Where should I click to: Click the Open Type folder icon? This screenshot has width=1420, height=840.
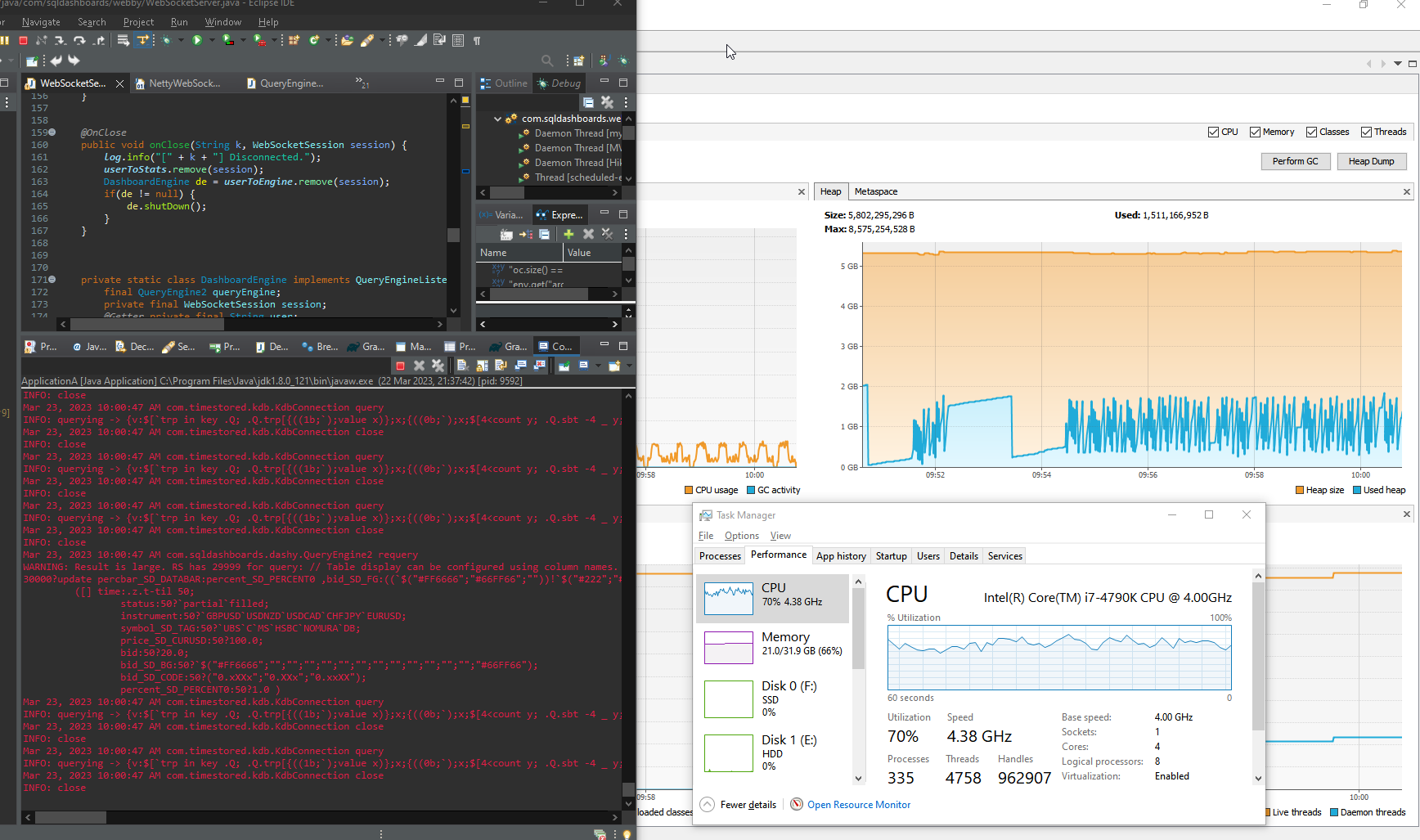[348, 40]
